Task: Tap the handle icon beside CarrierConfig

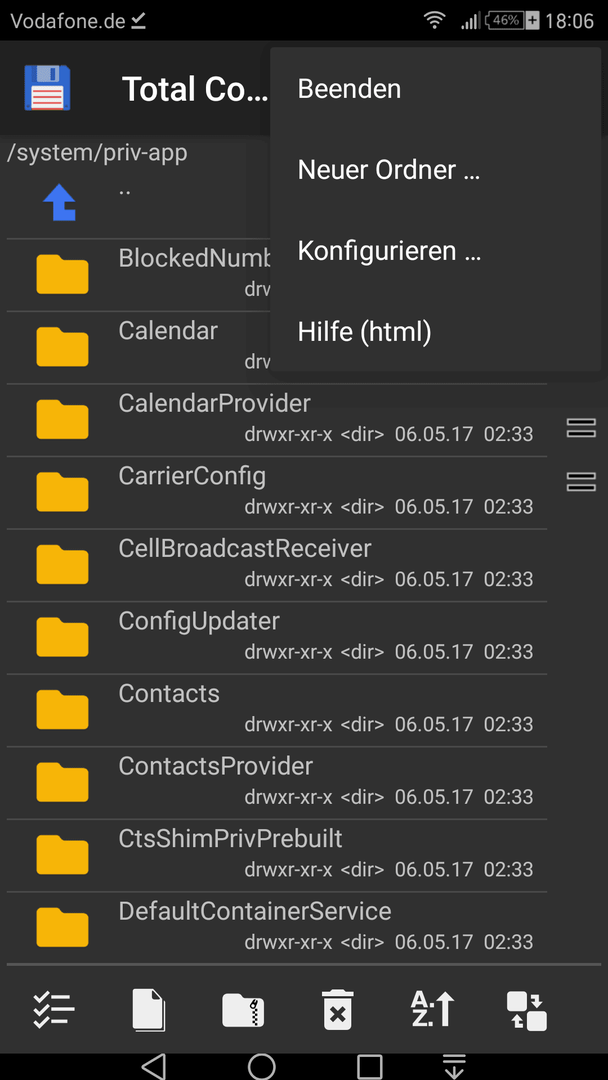Action: click(x=580, y=481)
